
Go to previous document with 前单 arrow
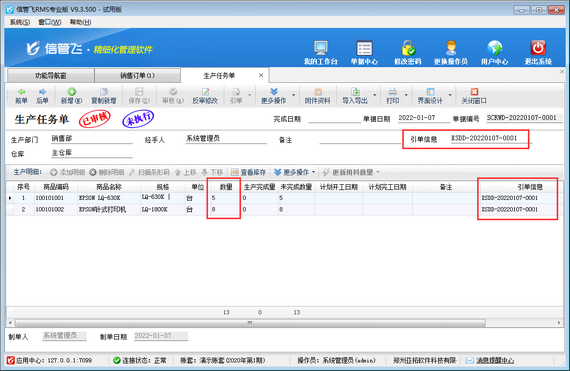pos(21,92)
